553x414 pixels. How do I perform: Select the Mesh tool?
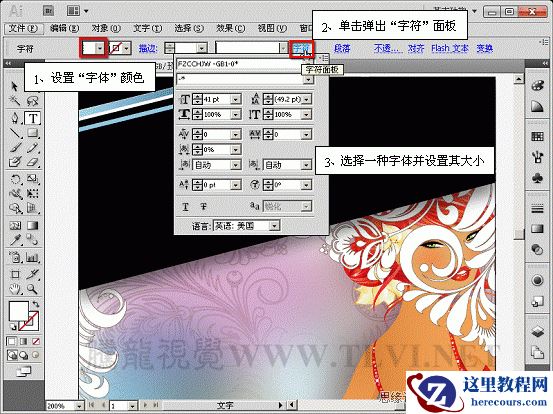[x=15, y=225]
